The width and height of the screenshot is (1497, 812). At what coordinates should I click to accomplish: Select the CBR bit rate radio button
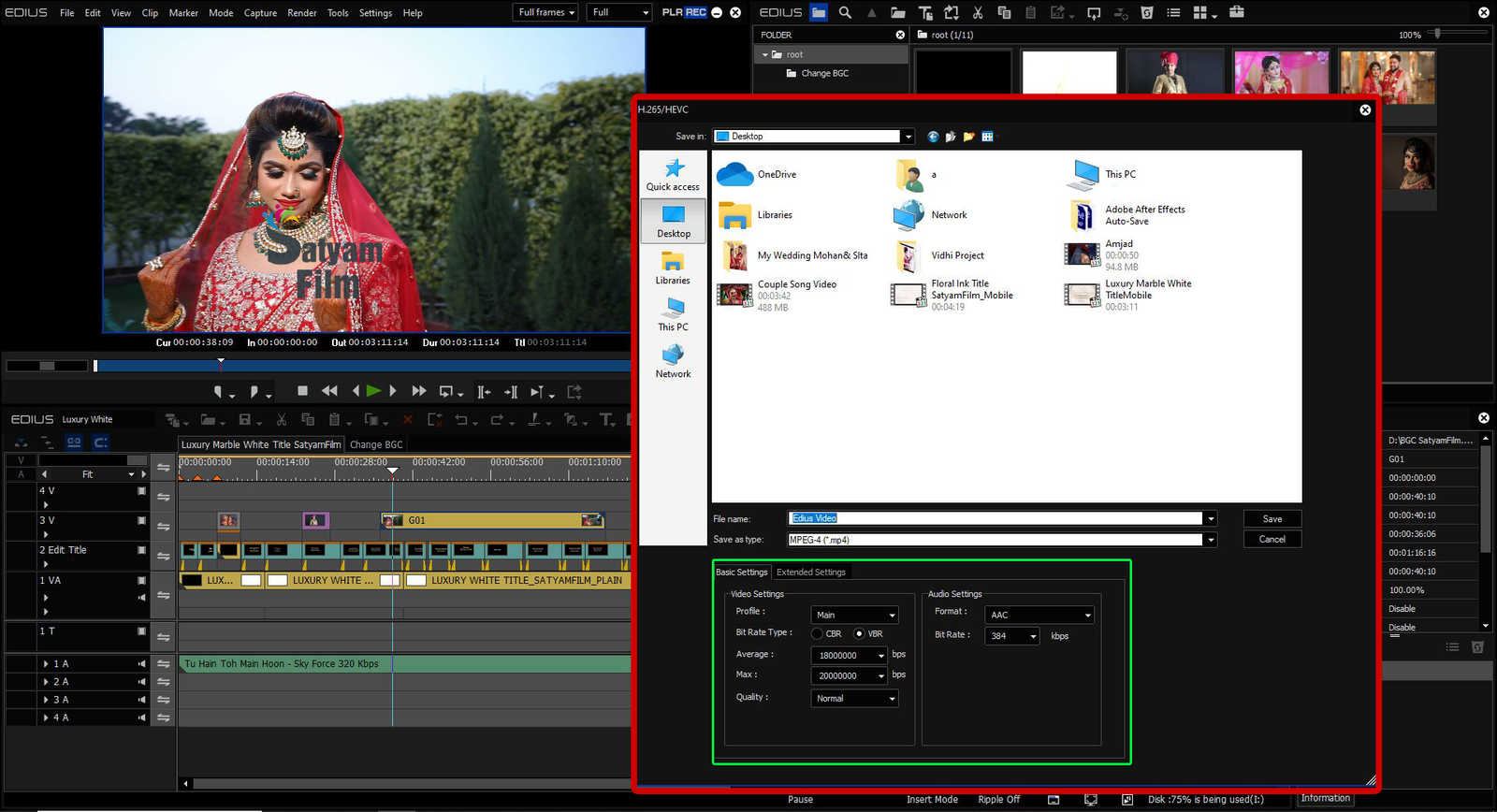817,634
